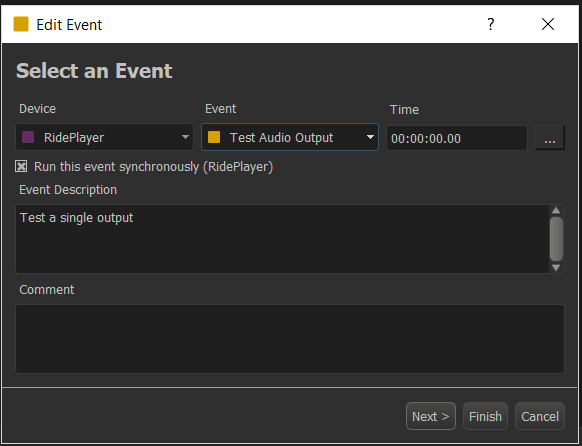Click inside the Comment text box
The width and height of the screenshot is (582, 446).
coord(290,339)
